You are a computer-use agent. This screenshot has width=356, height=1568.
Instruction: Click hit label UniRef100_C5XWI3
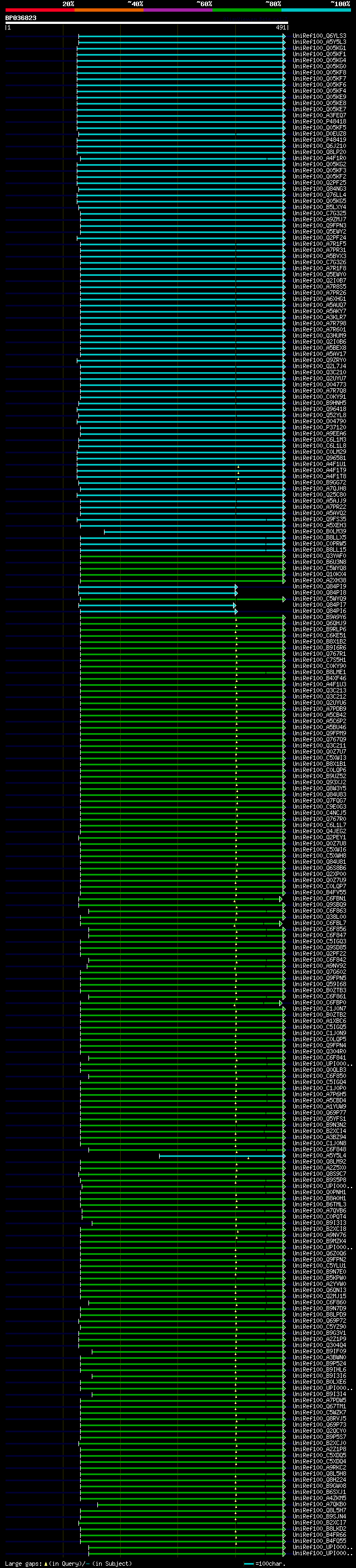pos(319,757)
